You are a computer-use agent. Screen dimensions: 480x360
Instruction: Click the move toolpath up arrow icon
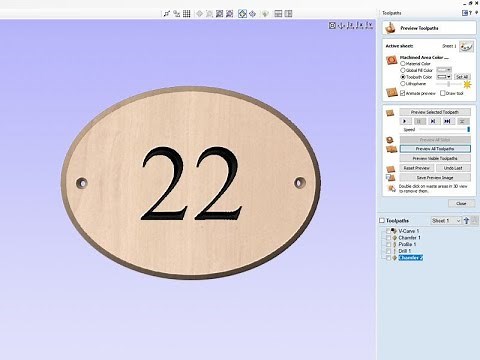(x=466, y=220)
